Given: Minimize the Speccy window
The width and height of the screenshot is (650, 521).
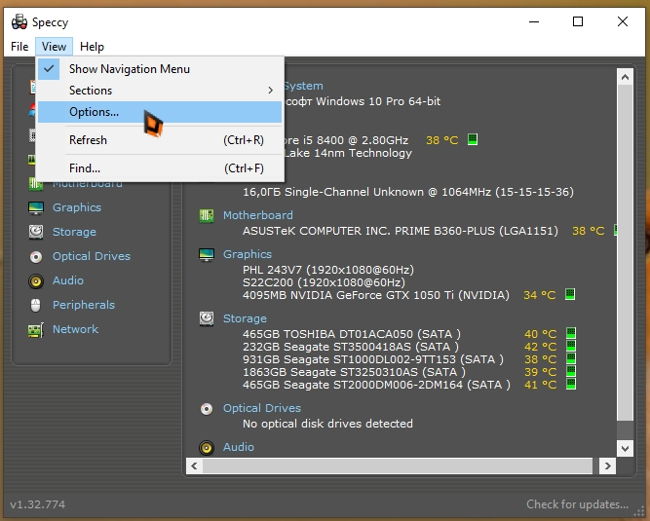Looking at the screenshot, I should point(534,22).
